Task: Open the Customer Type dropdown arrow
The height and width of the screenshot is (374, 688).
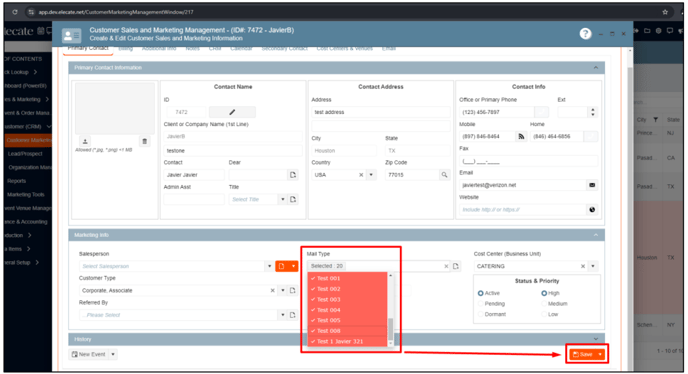Action: pos(283,290)
